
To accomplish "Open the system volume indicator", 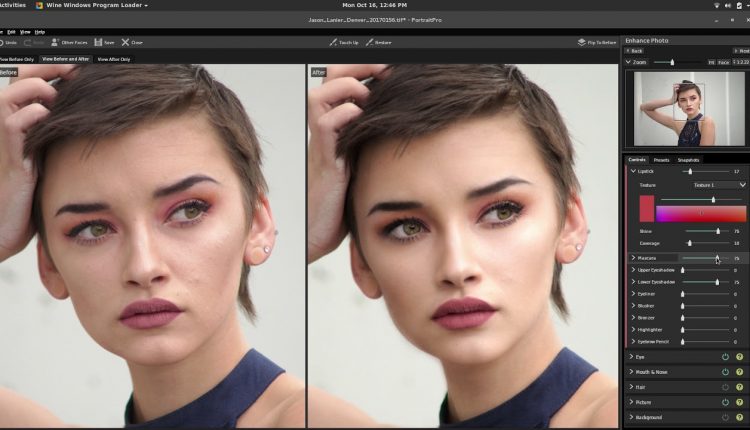I will click(728, 5).
